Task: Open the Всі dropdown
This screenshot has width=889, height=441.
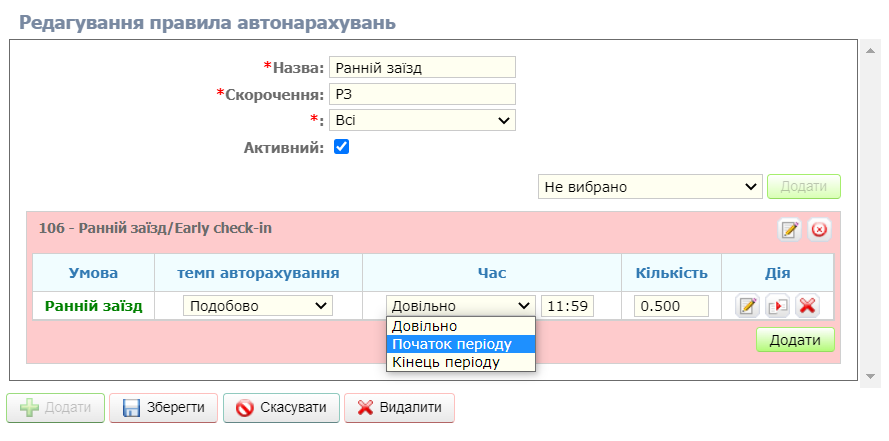Action: pyautogui.click(x=422, y=120)
